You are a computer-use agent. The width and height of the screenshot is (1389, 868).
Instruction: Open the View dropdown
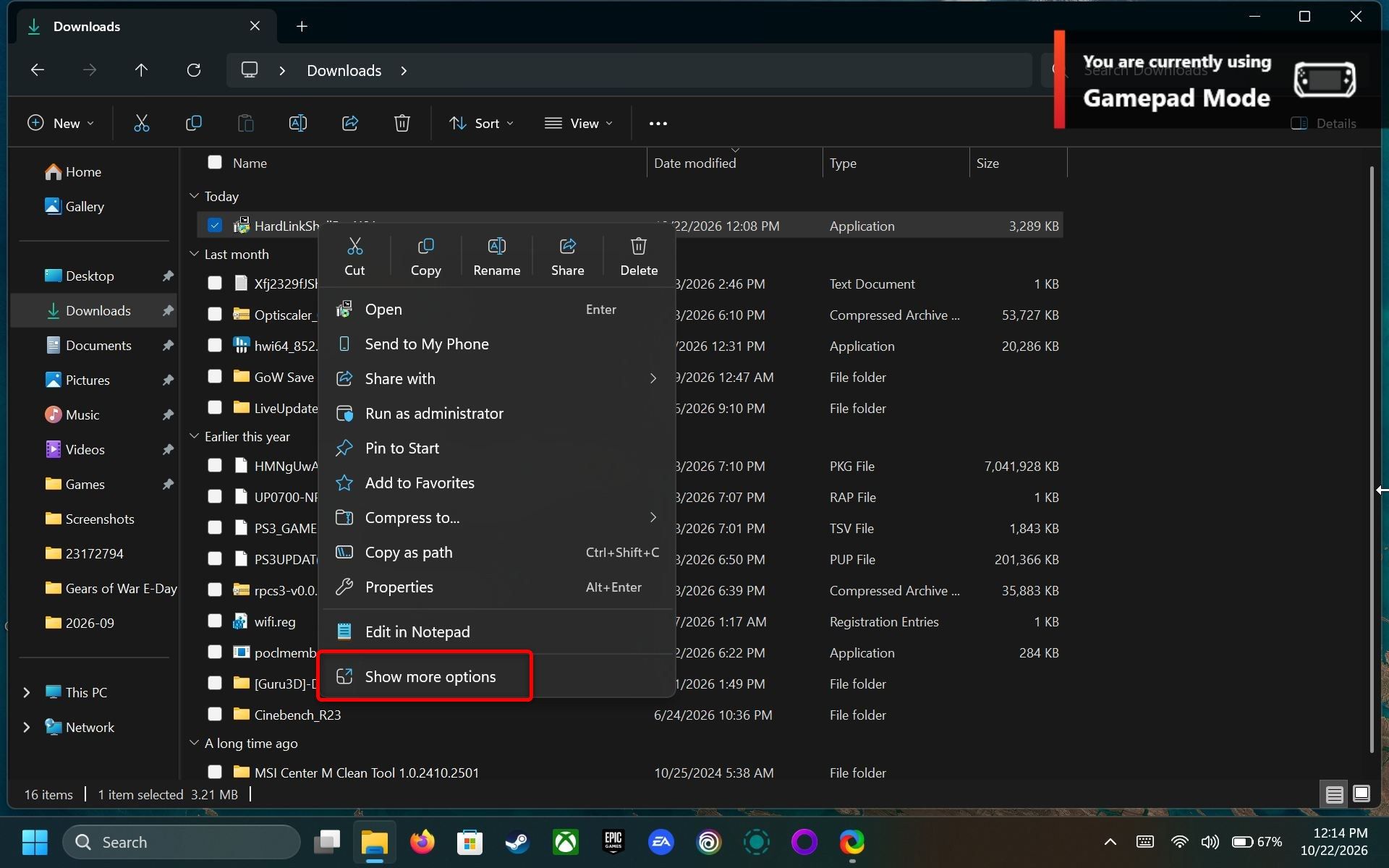coord(579,123)
